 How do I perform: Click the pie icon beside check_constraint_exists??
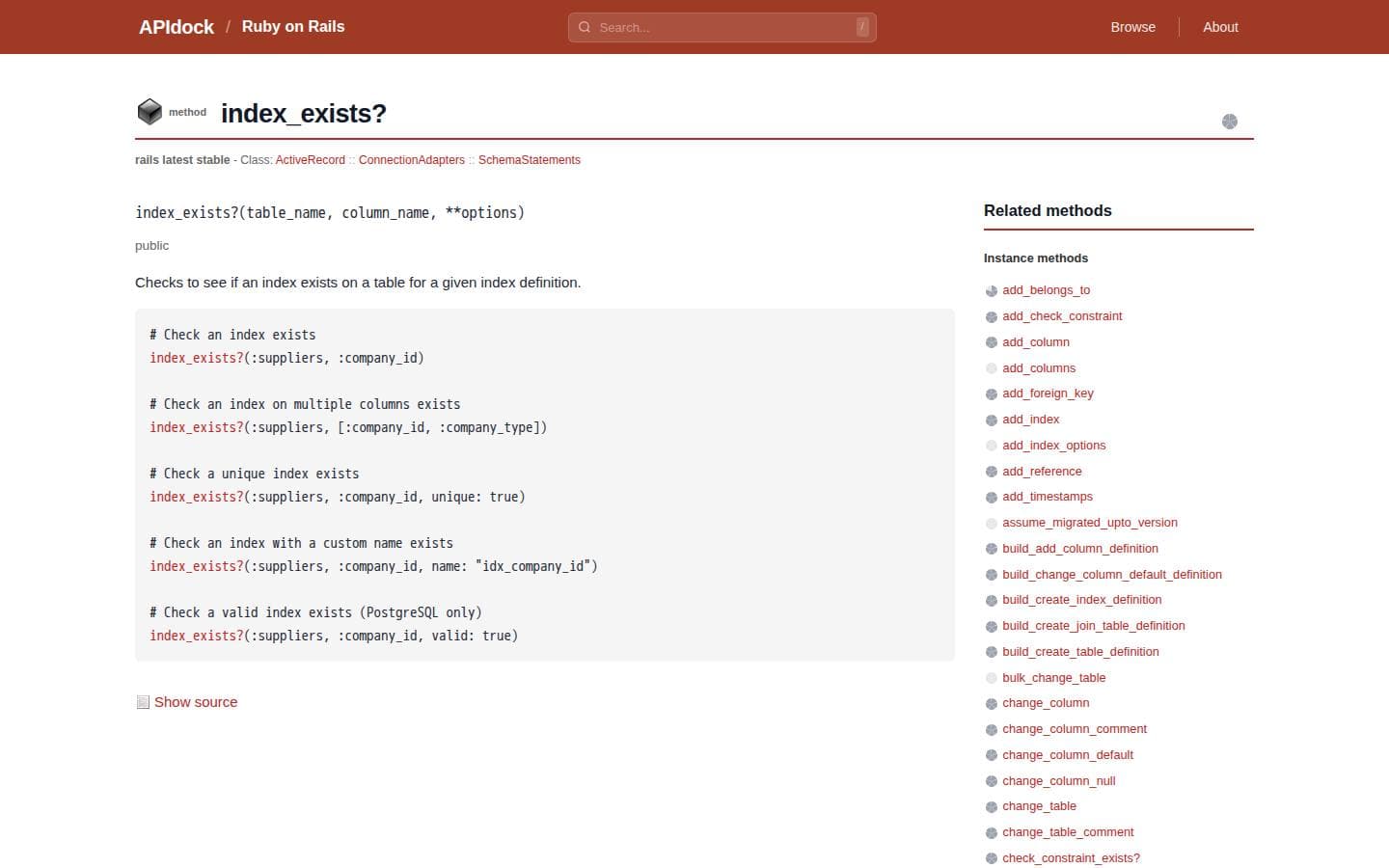coord(992,858)
